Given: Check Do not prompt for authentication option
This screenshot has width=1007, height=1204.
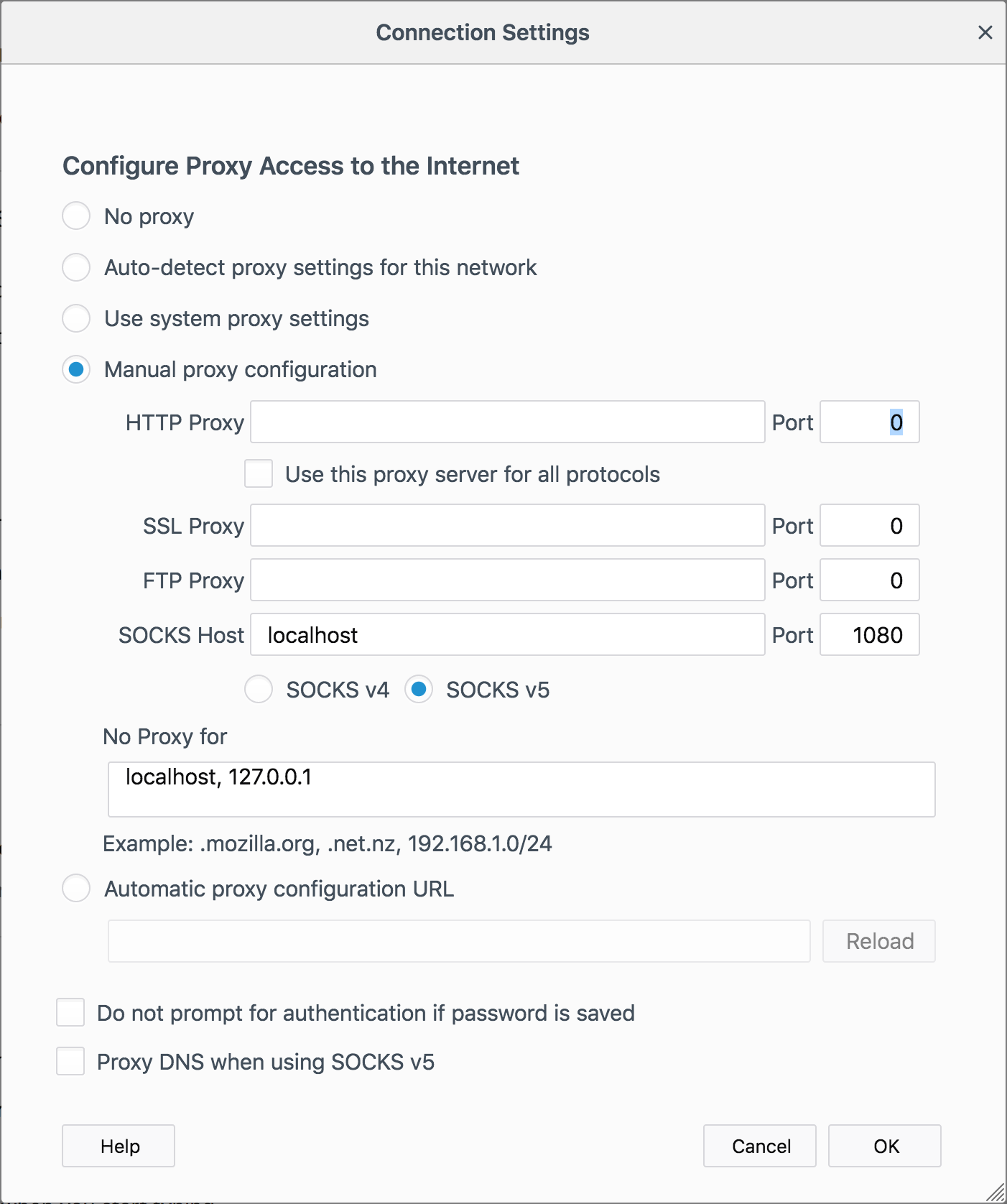Looking at the screenshot, I should pyautogui.click(x=70, y=1013).
